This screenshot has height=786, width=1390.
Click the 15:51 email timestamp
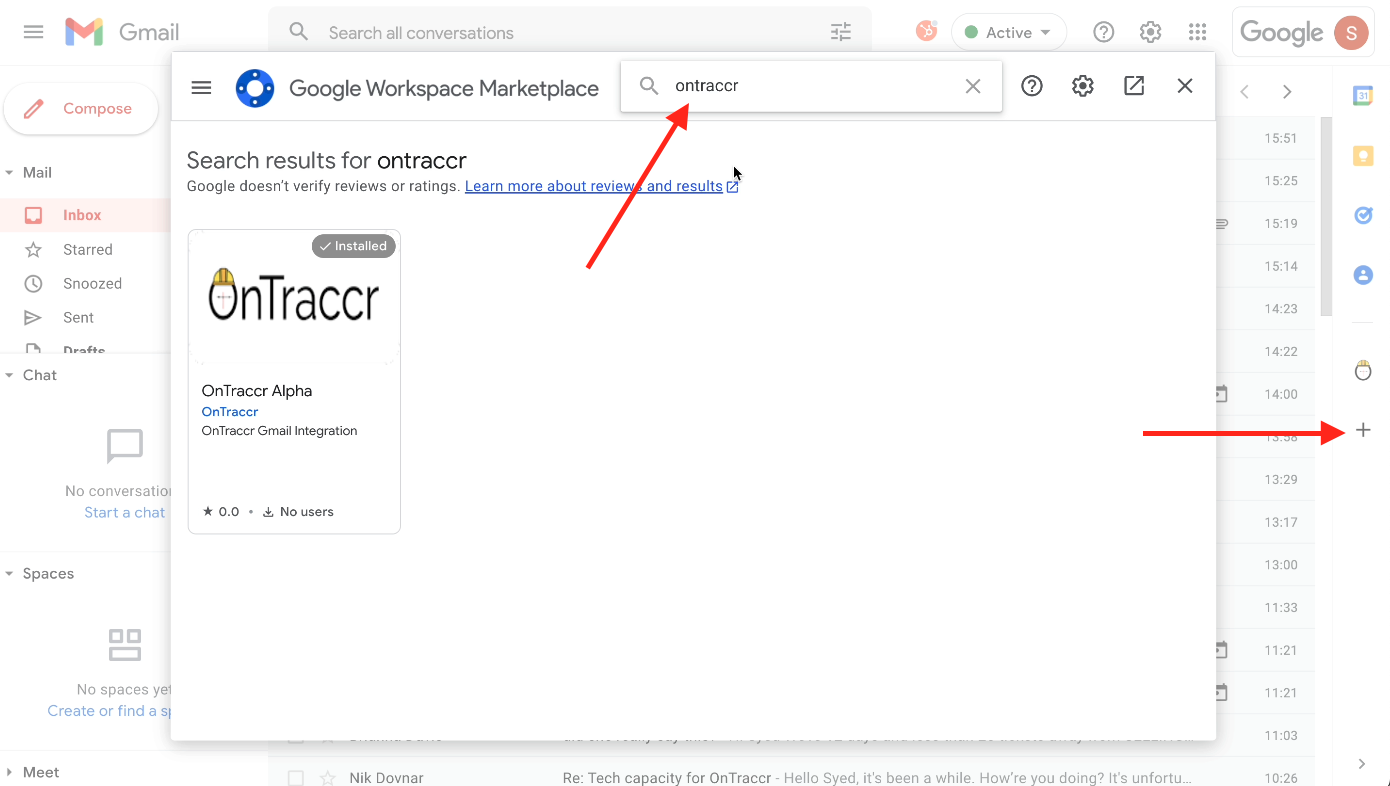pos(1281,138)
